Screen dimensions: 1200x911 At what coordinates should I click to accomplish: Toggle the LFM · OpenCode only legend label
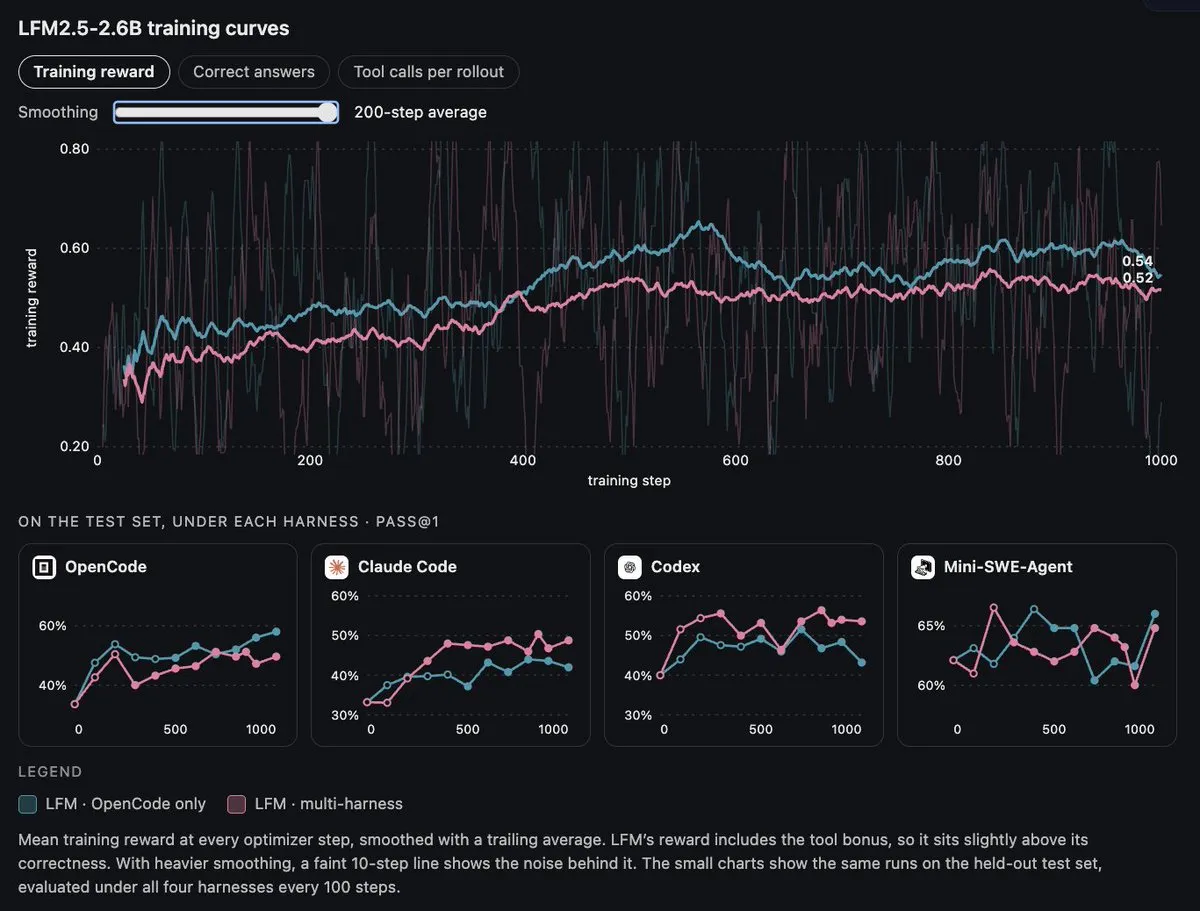point(131,804)
